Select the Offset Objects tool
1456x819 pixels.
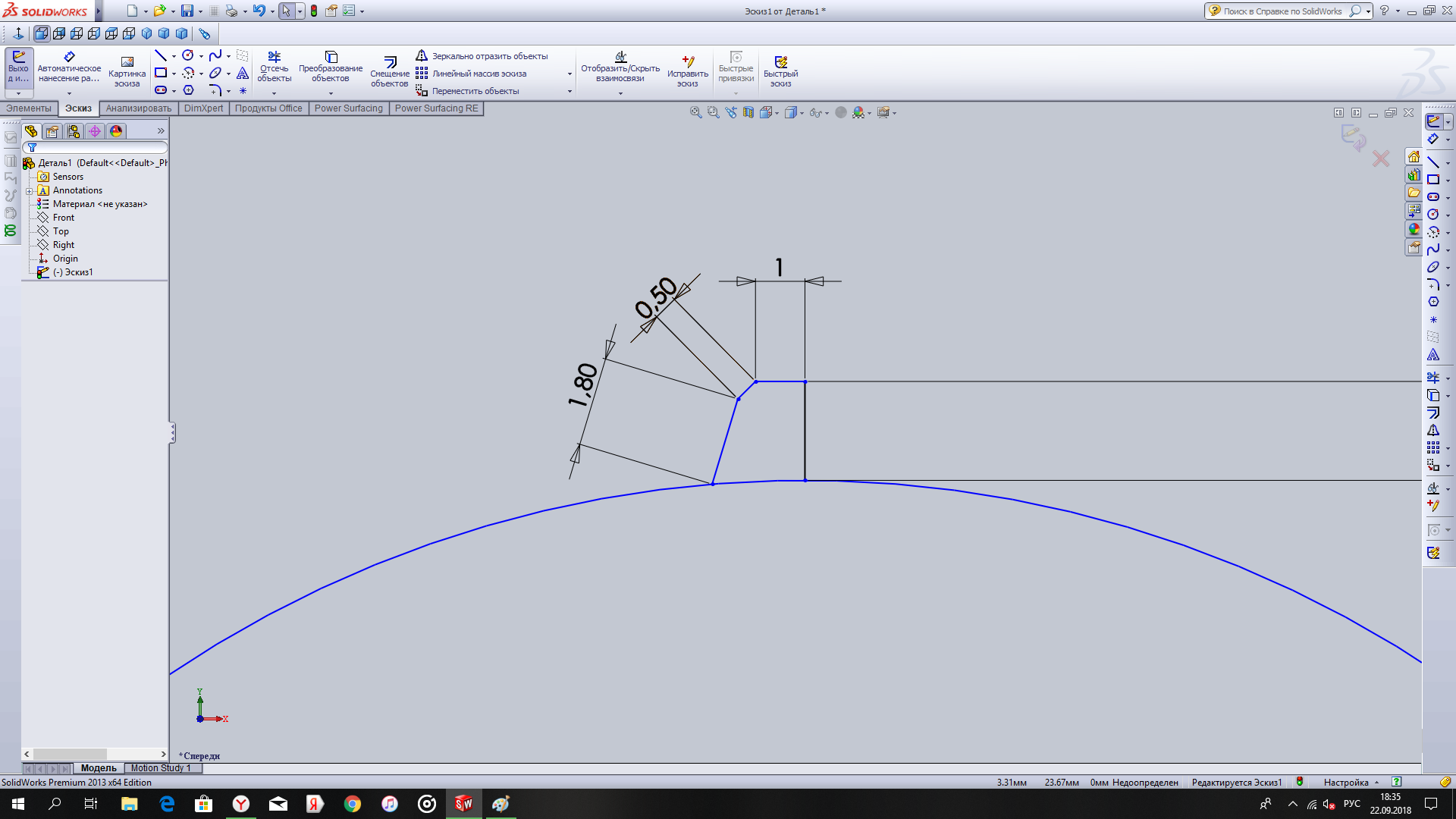(x=390, y=68)
